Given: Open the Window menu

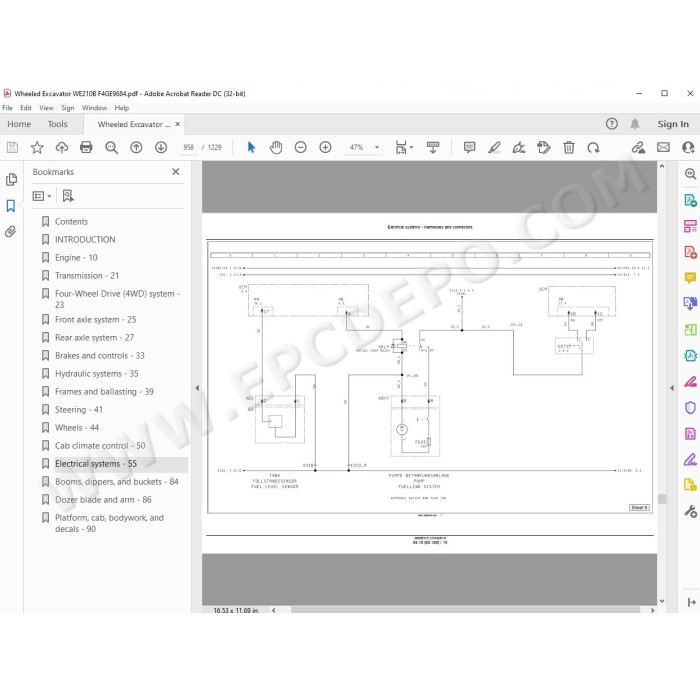Looking at the screenshot, I should 94,108.
